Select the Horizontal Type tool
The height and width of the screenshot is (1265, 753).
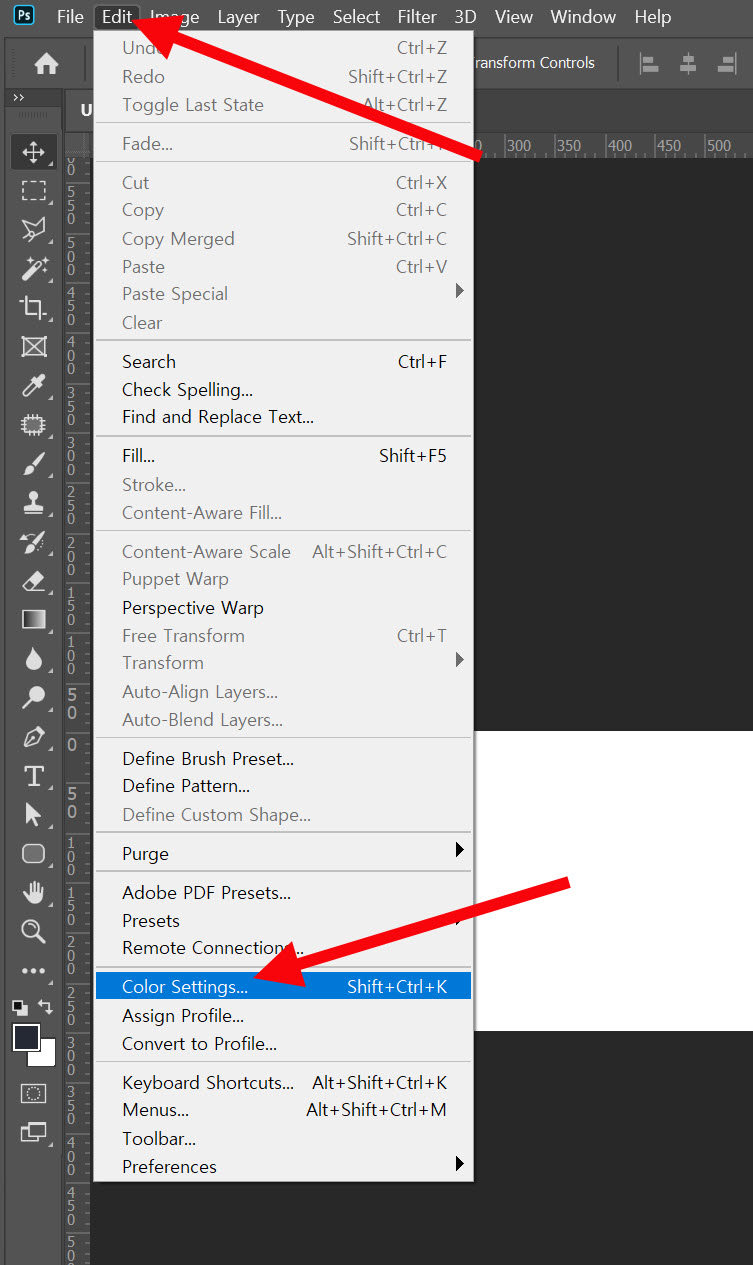[x=34, y=776]
